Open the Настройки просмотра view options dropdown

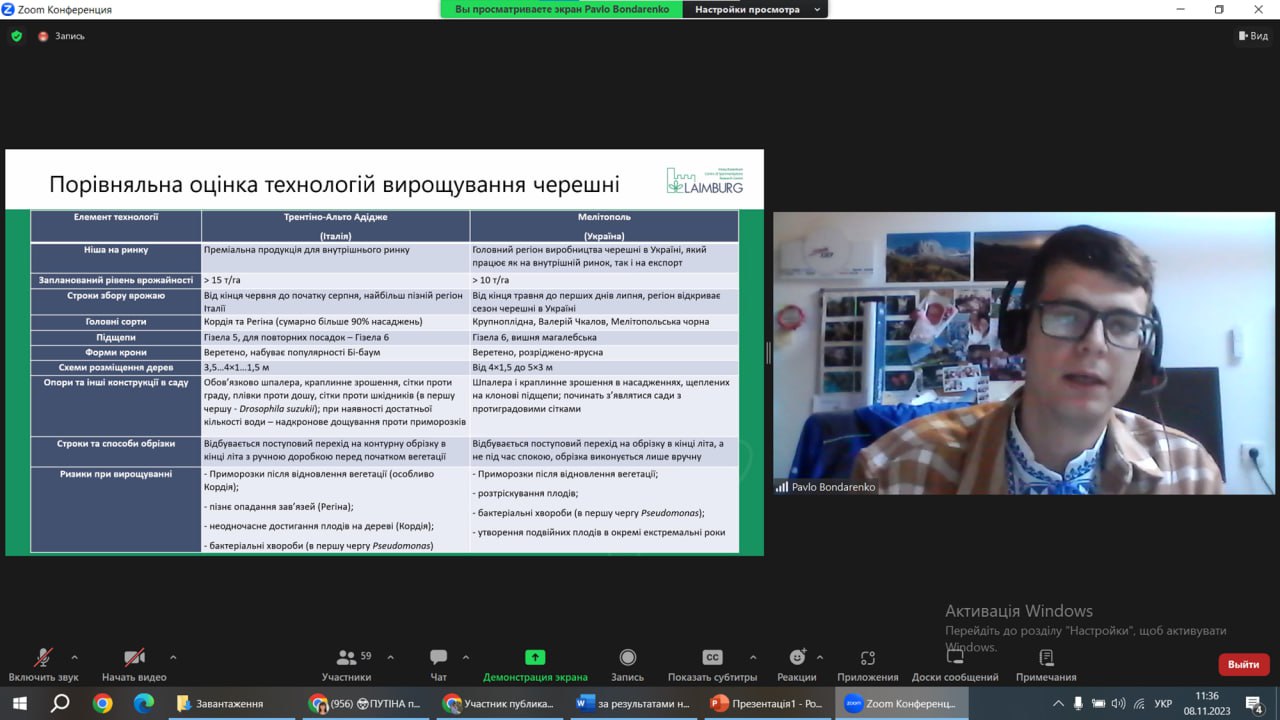point(755,9)
